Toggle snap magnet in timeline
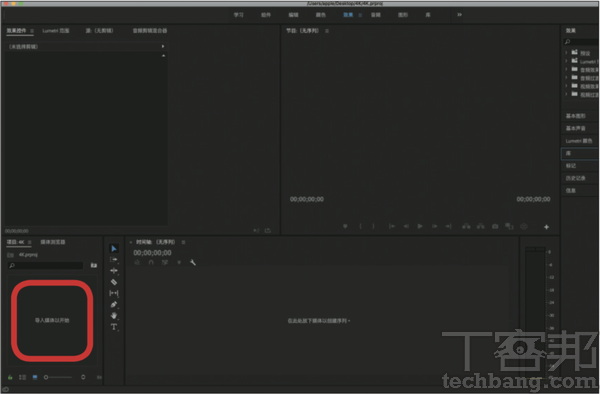This screenshot has width=600, height=394. point(151,262)
